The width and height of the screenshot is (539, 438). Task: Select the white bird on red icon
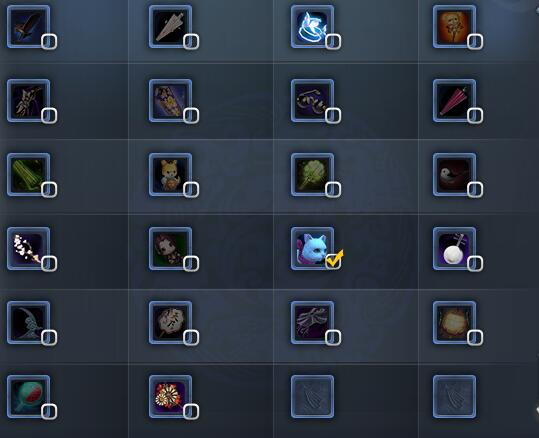coord(454,175)
